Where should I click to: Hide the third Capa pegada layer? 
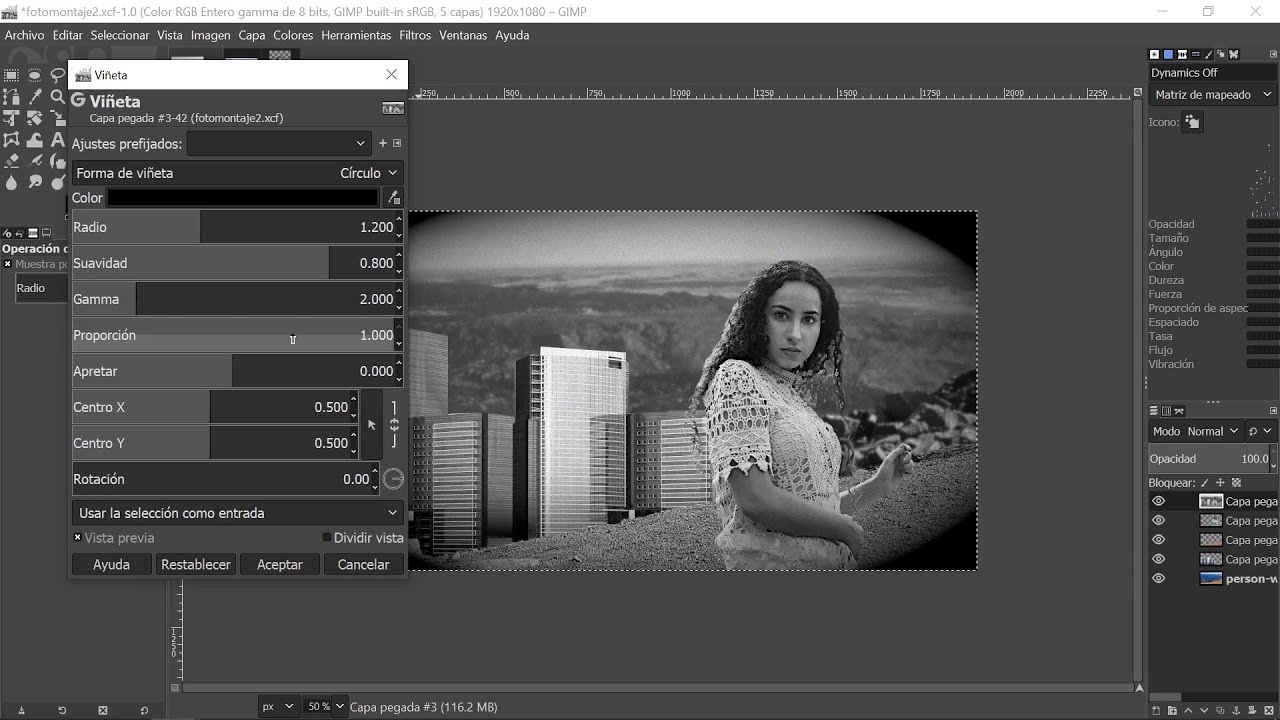click(x=1158, y=540)
